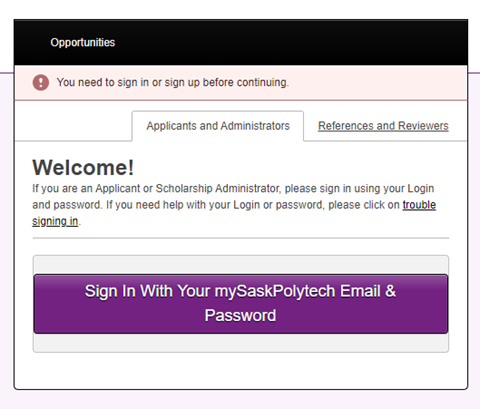The image size is (480, 409).
Task: Click gray panel strip beneath purple button
Action: point(241,342)
